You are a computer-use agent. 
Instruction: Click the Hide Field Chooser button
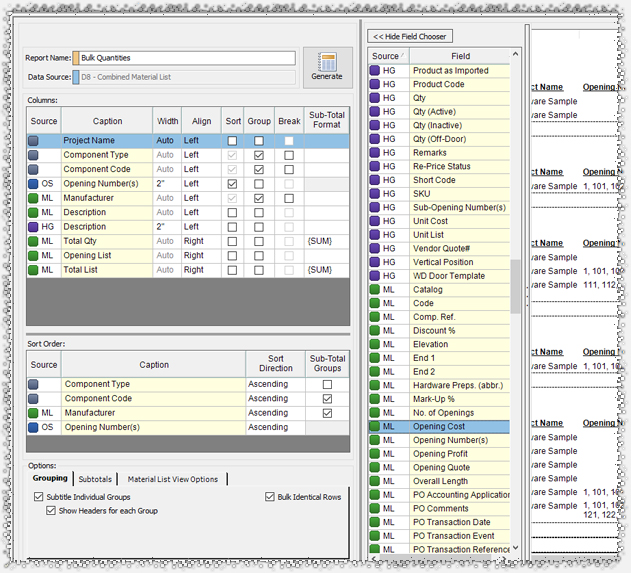(410, 36)
